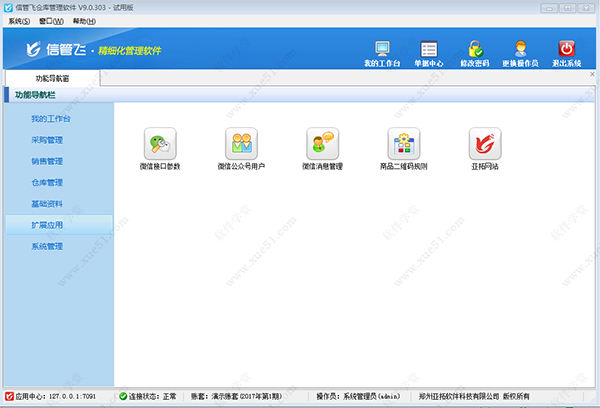Open 微信公众号用户 module
600x408 pixels.
pyautogui.click(x=241, y=144)
